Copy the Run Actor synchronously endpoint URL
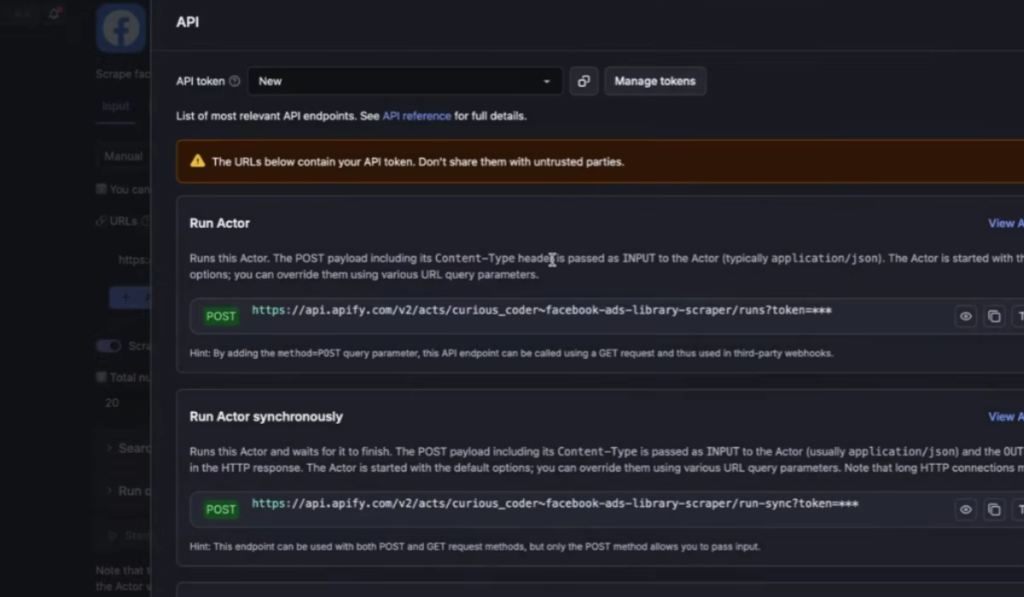Screen dimensions: 1024x597 click(994, 509)
